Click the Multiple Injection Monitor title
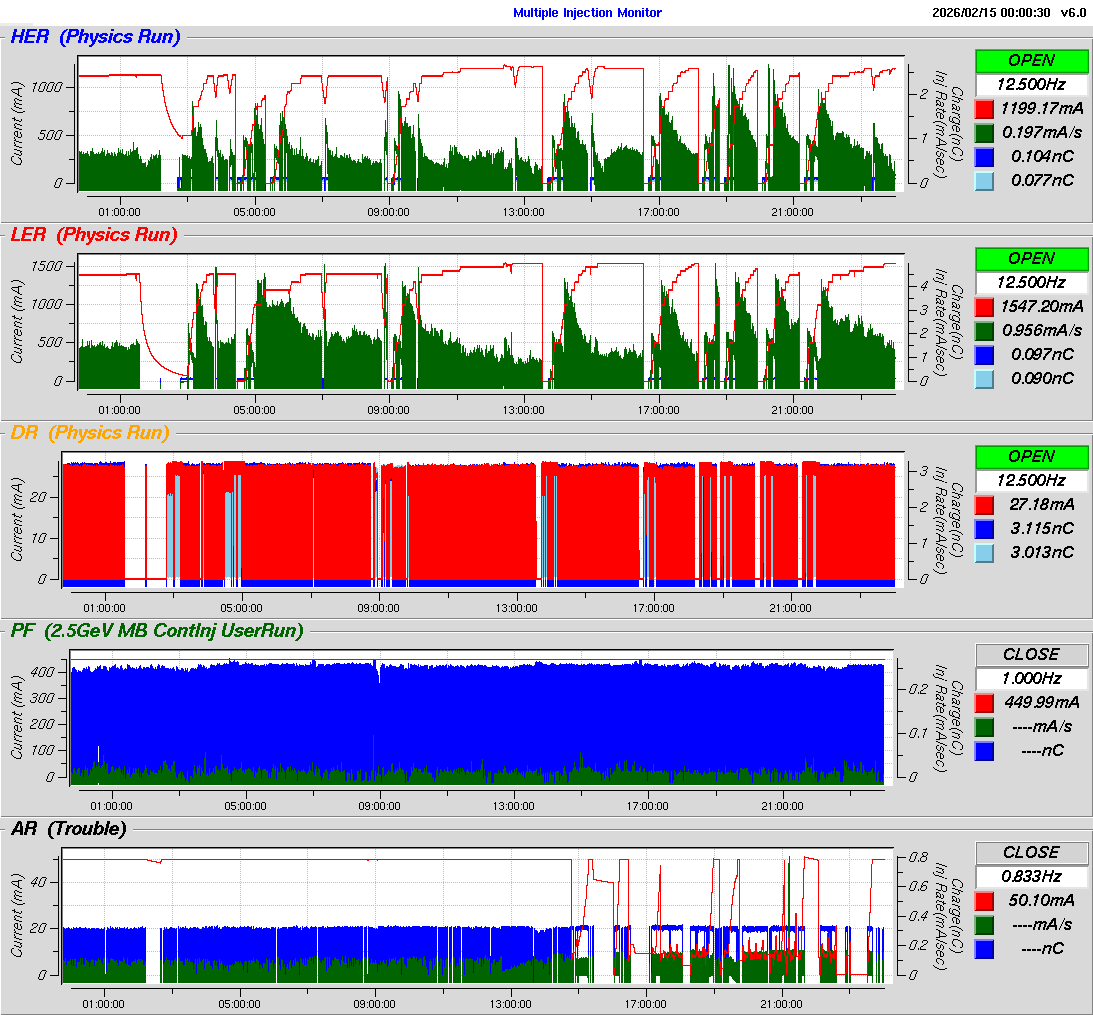Viewport: 1093px width, 1015px height. (x=587, y=13)
